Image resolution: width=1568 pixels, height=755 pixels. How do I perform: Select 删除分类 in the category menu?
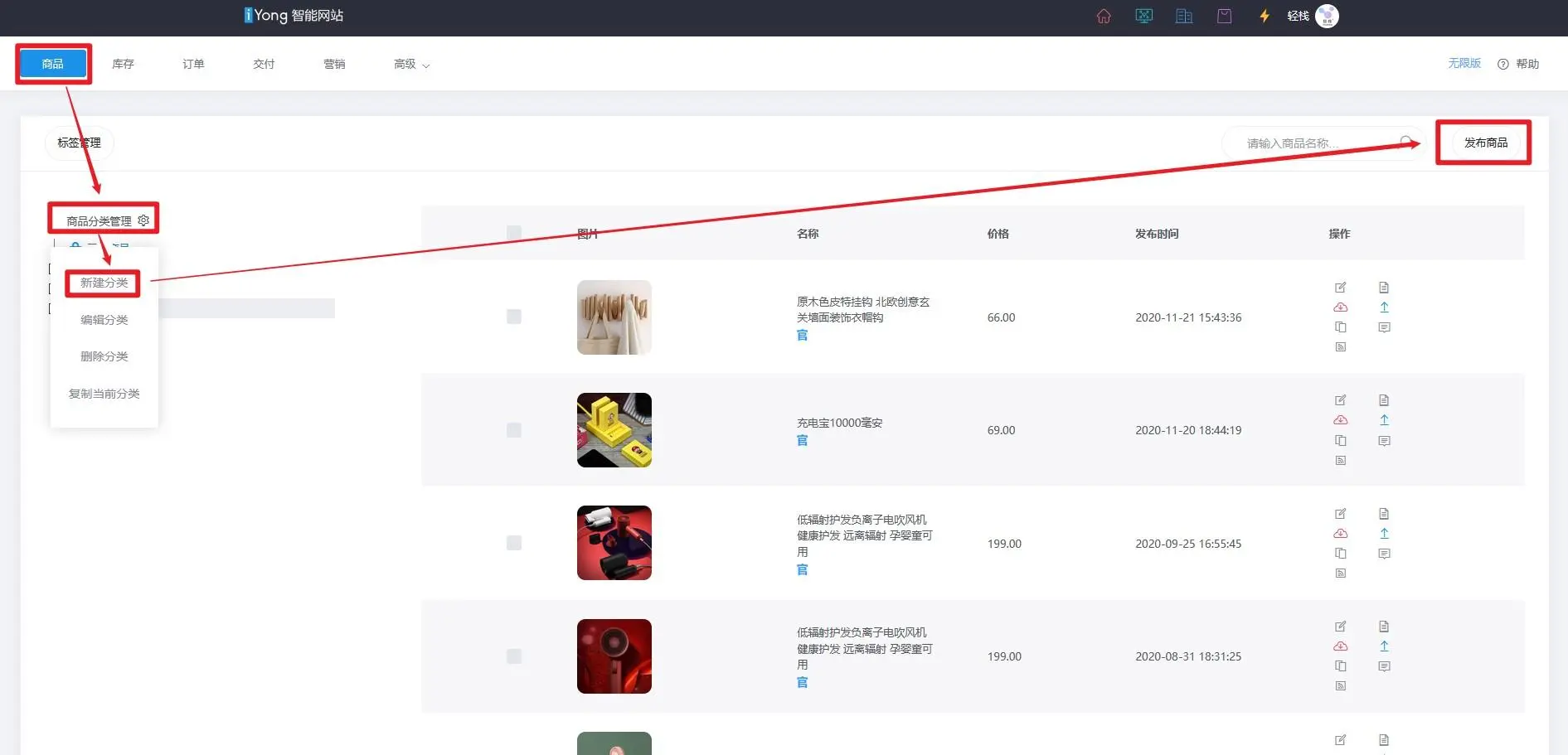point(104,356)
